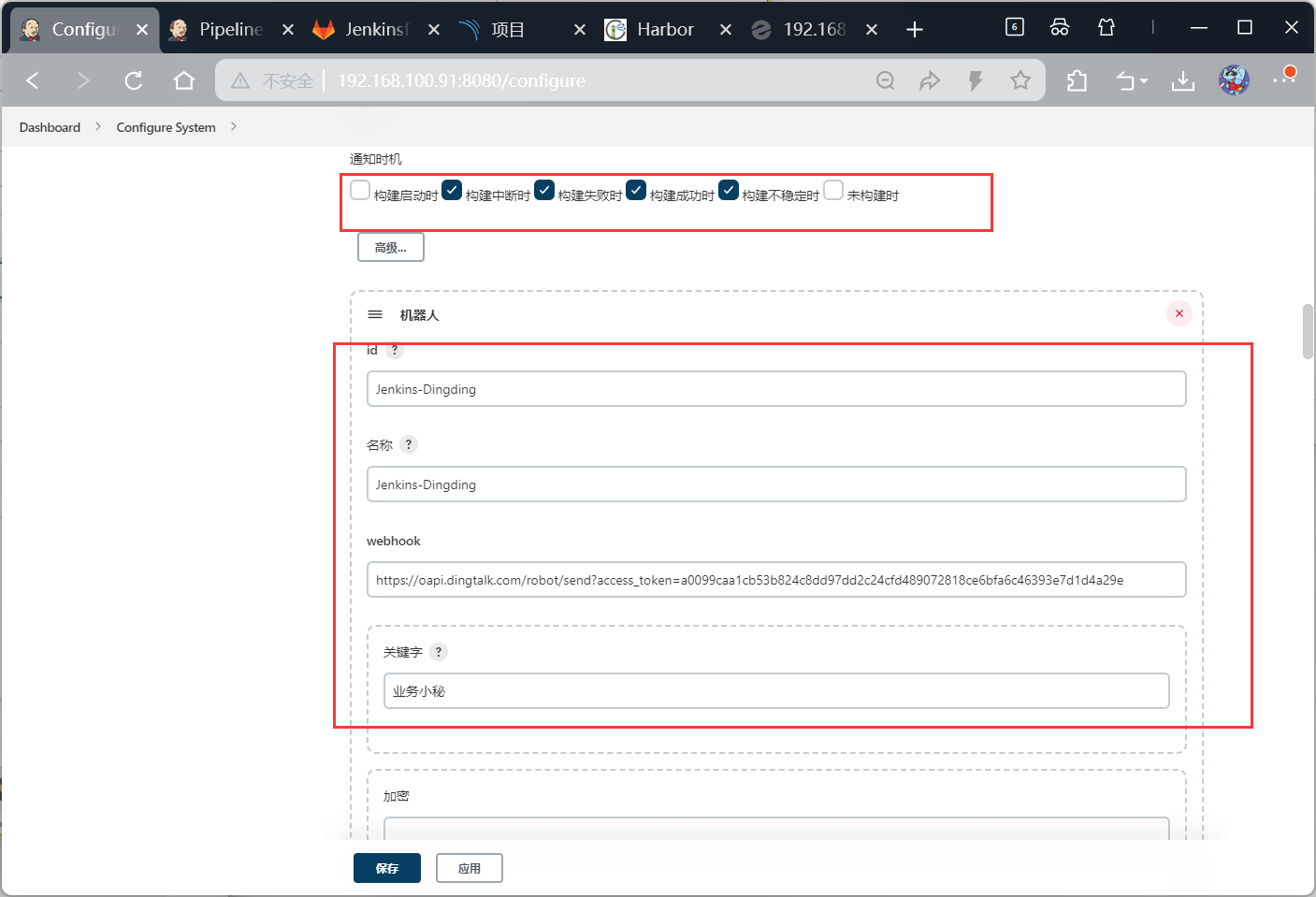Open the browser home page icon

184,80
